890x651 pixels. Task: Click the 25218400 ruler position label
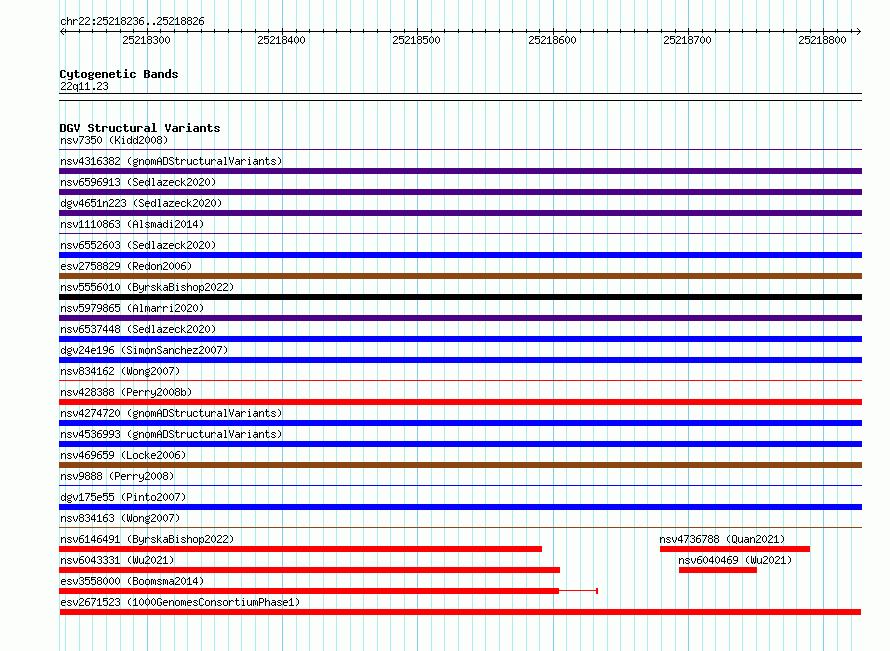(281, 40)
